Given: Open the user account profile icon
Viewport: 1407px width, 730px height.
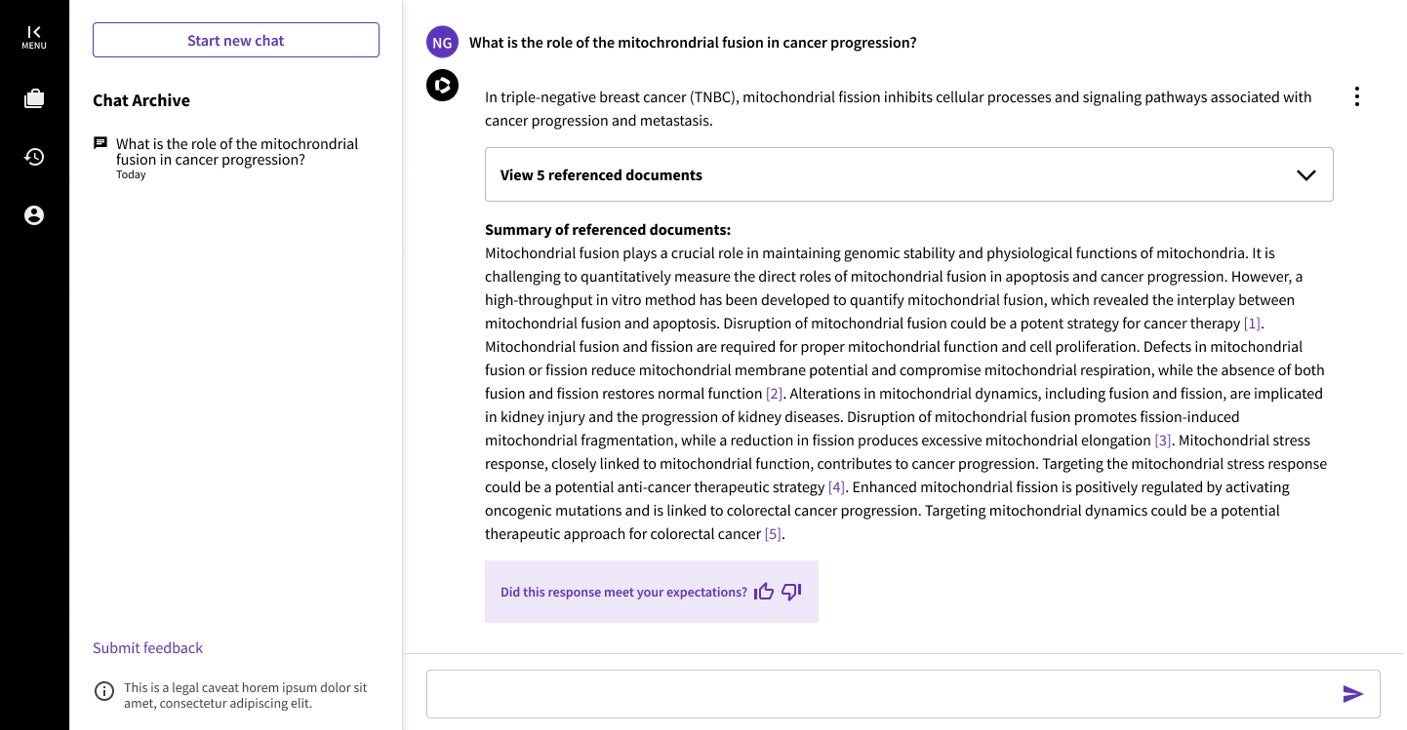Looking at the screenshot, I should pos(34,215).
